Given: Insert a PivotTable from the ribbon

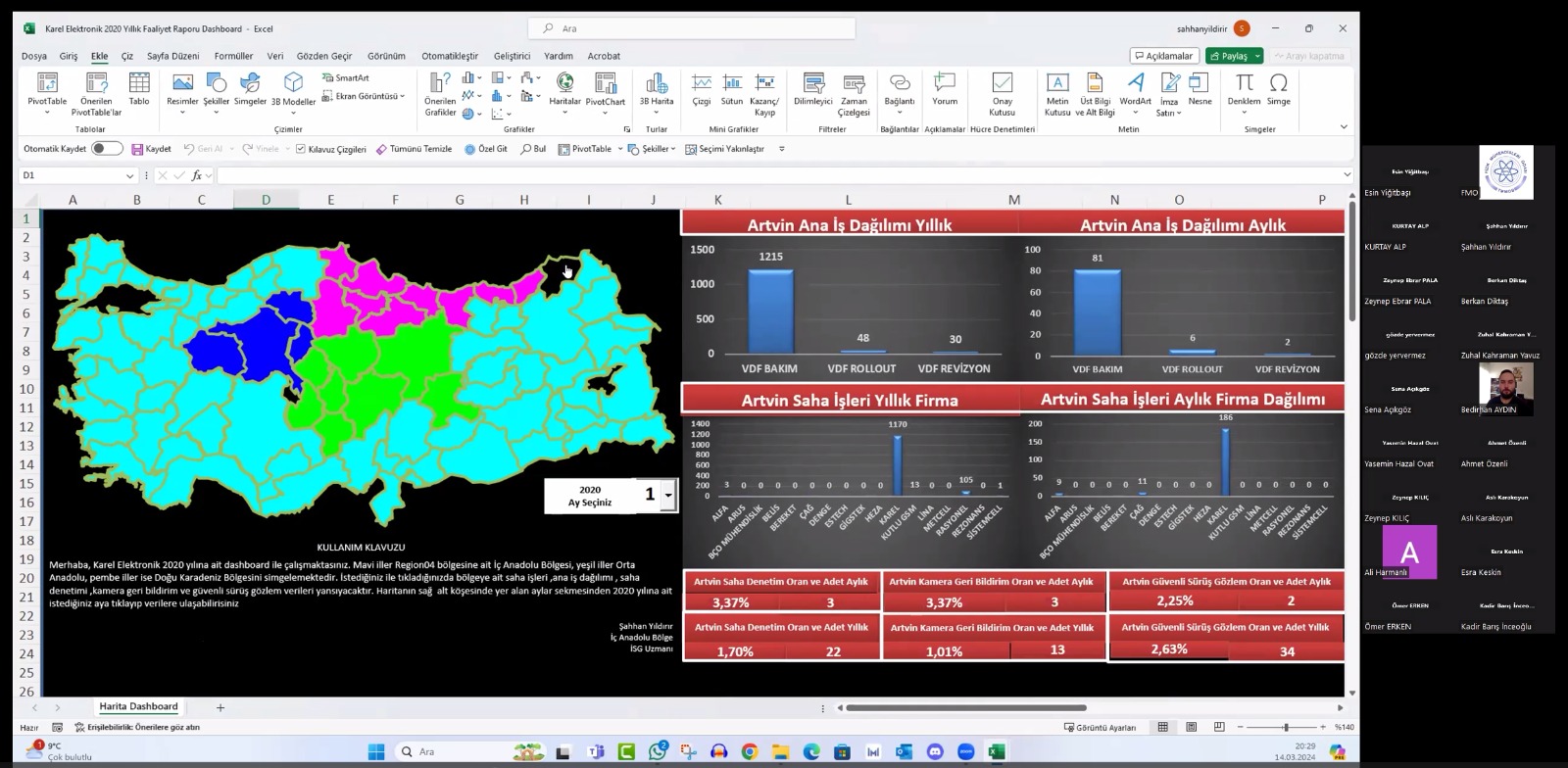Looking at the screenshot, I should click(47, 94).
